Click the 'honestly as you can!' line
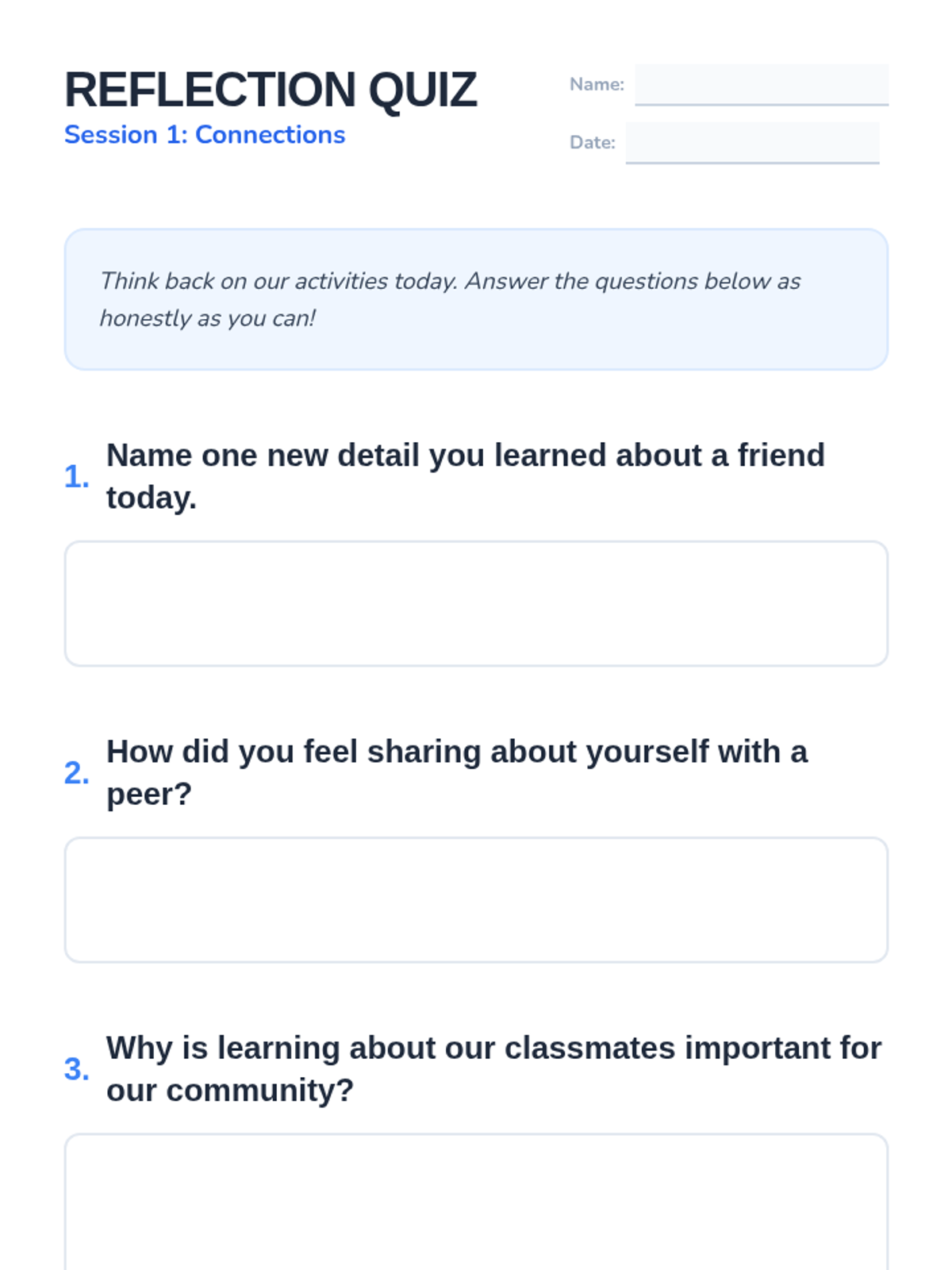The width and height of the screenshot is (952, 1270). (x=207, y=318)
